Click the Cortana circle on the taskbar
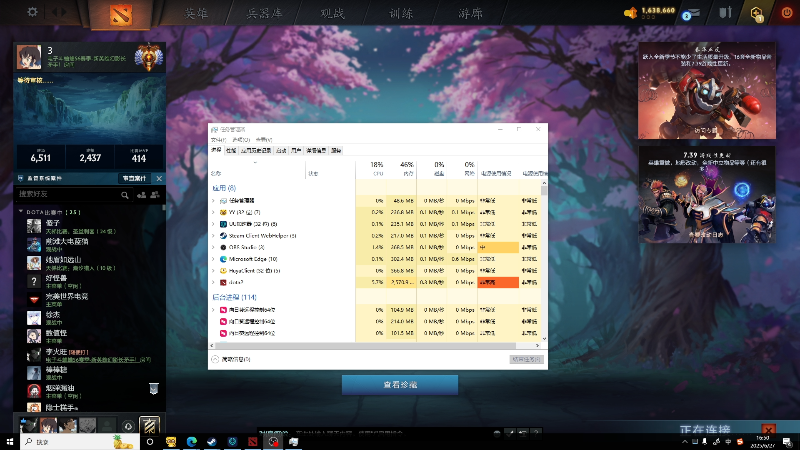800x450 pixels. [x=150, y=442]
